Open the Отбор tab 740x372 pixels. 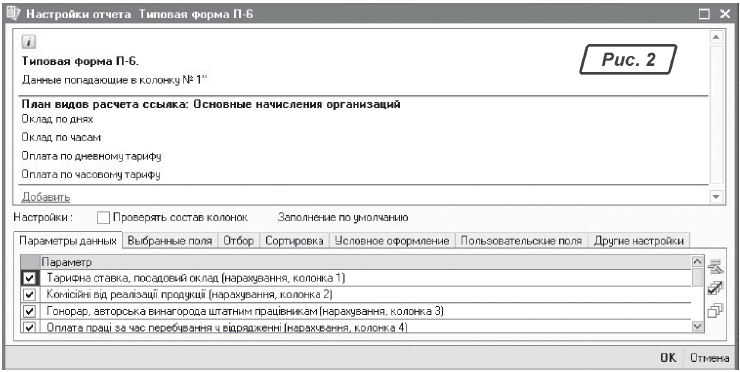coord(238,241)
